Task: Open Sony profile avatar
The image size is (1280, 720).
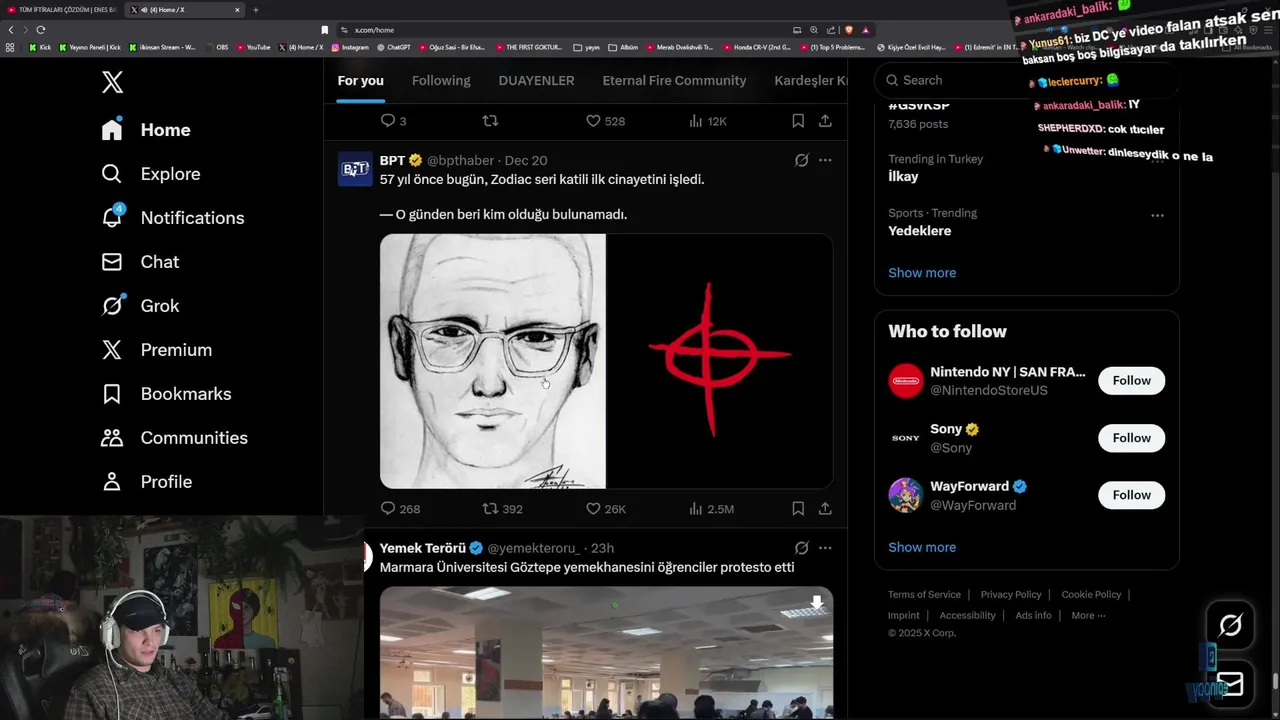Action: tap(905, 438)
